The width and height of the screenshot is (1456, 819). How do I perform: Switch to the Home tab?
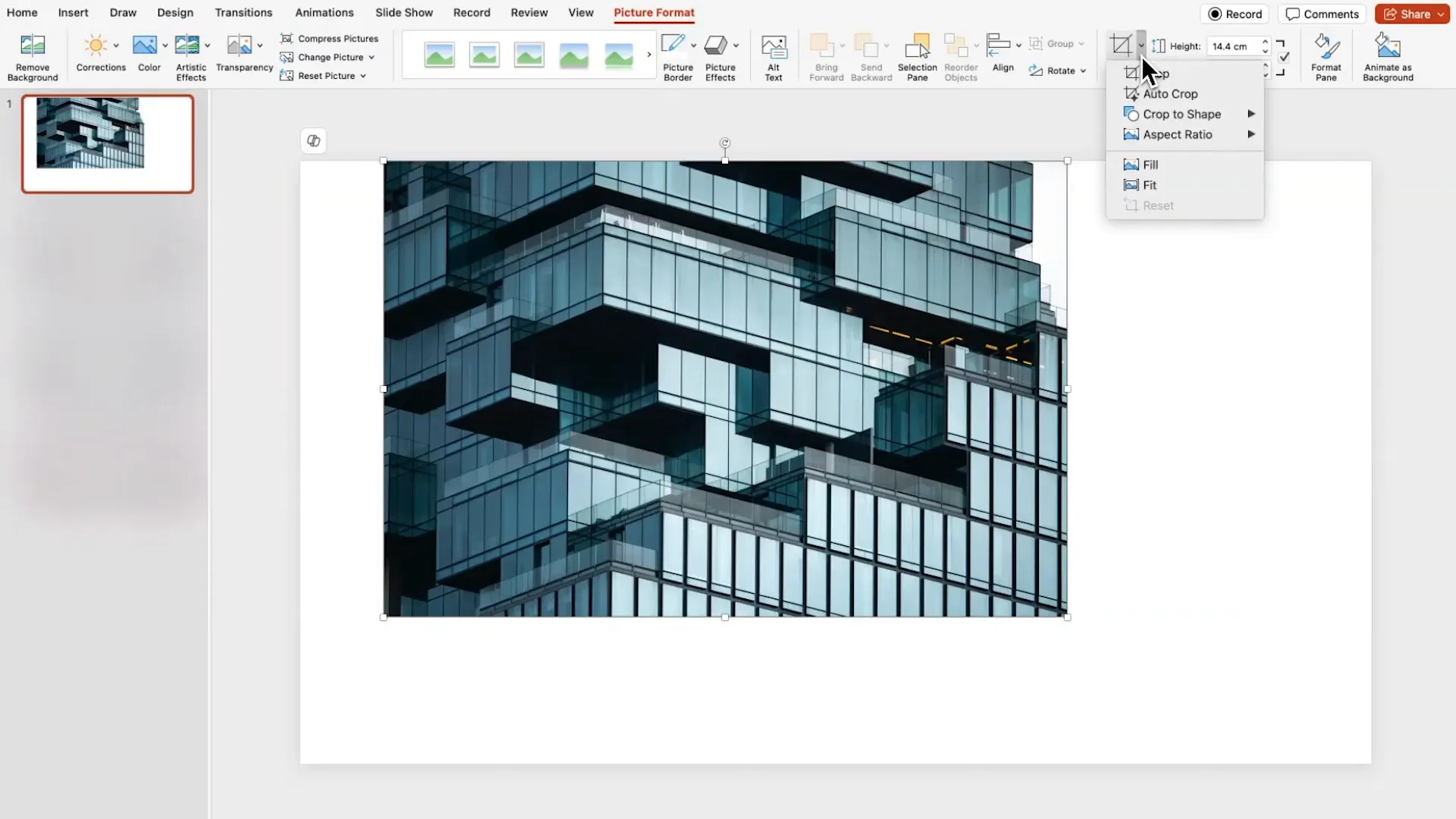(x=22, y=13)
